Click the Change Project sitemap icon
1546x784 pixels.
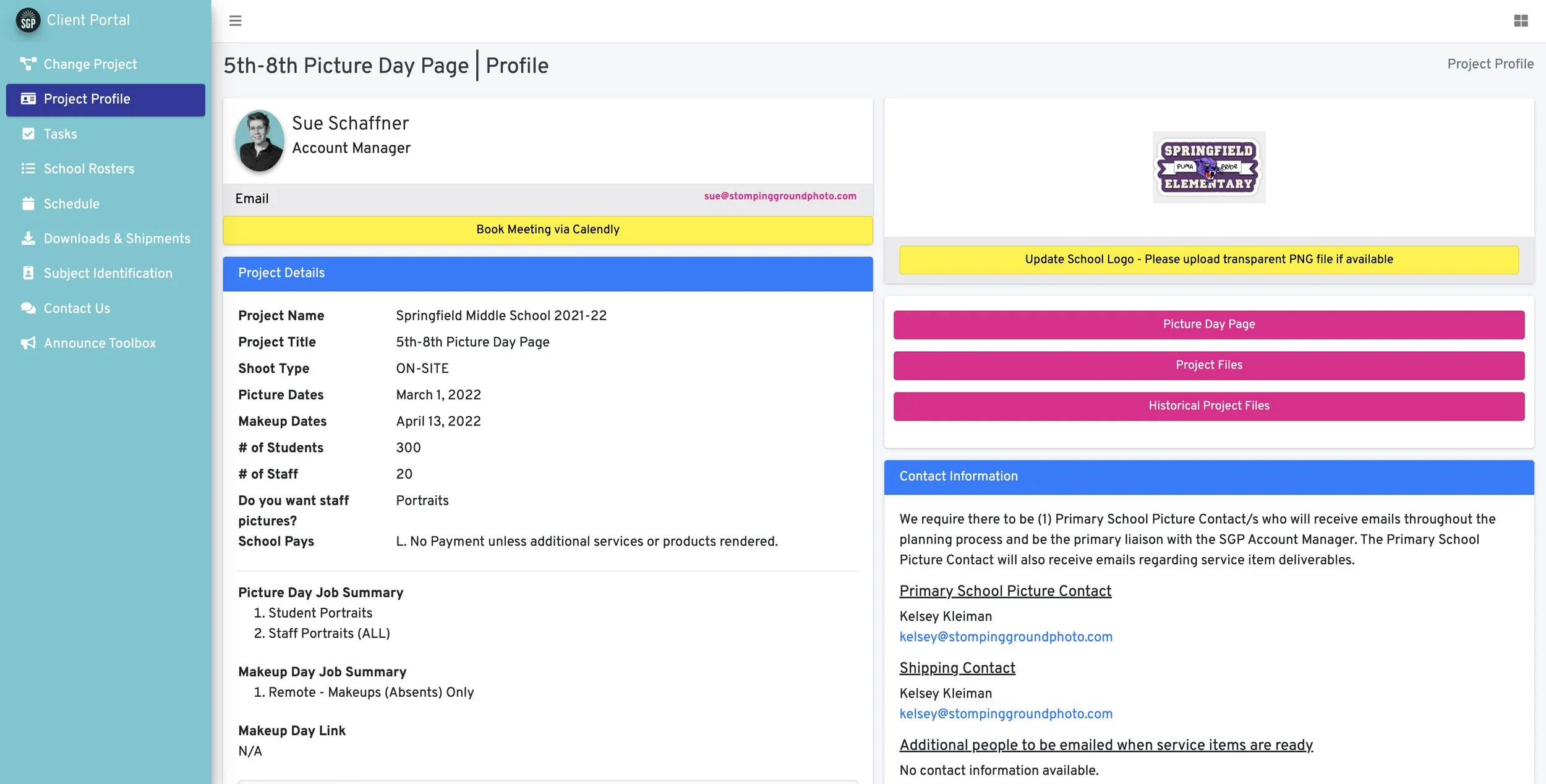coord(28,64)
